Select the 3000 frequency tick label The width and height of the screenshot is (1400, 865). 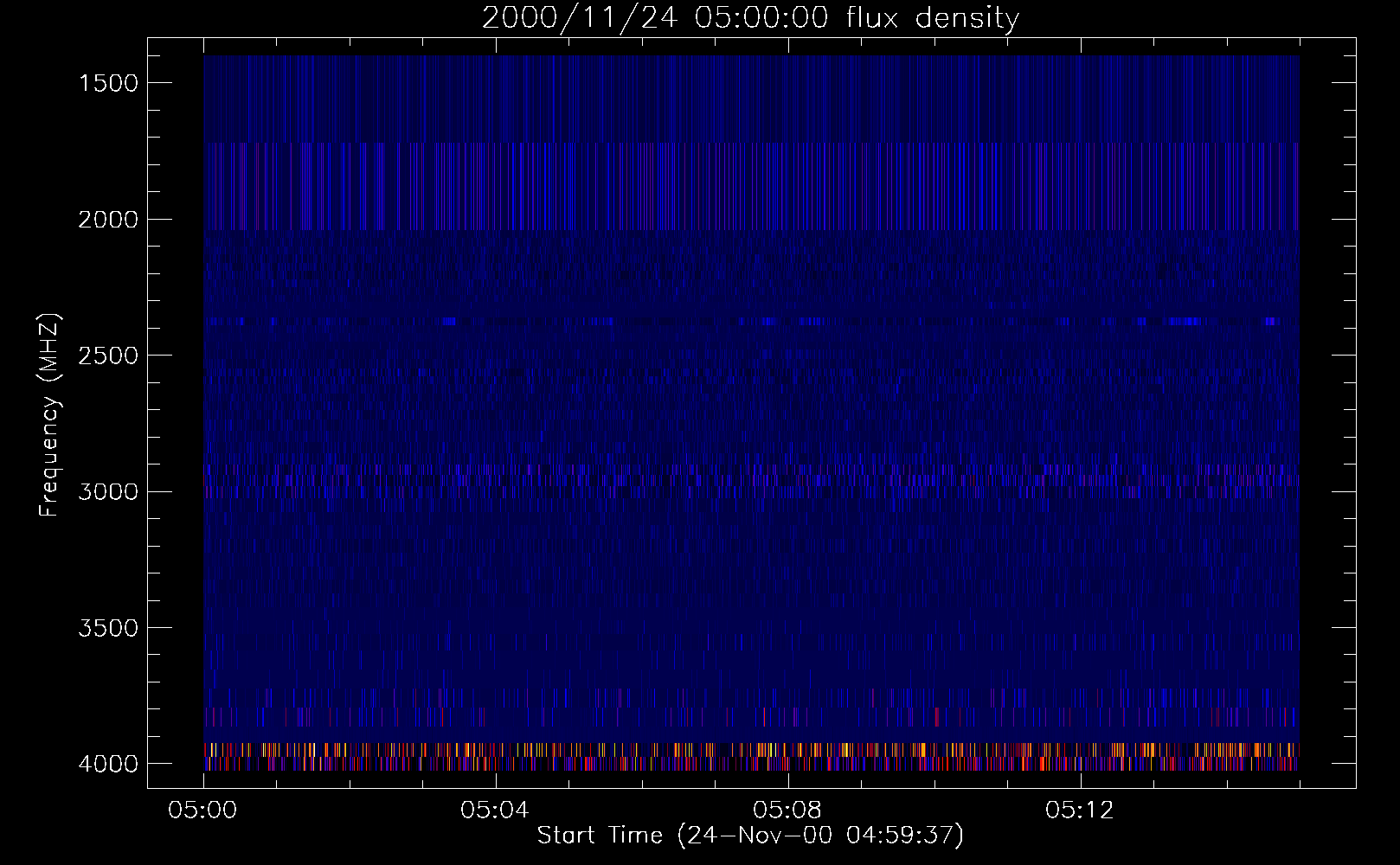(x=108, y=491)
